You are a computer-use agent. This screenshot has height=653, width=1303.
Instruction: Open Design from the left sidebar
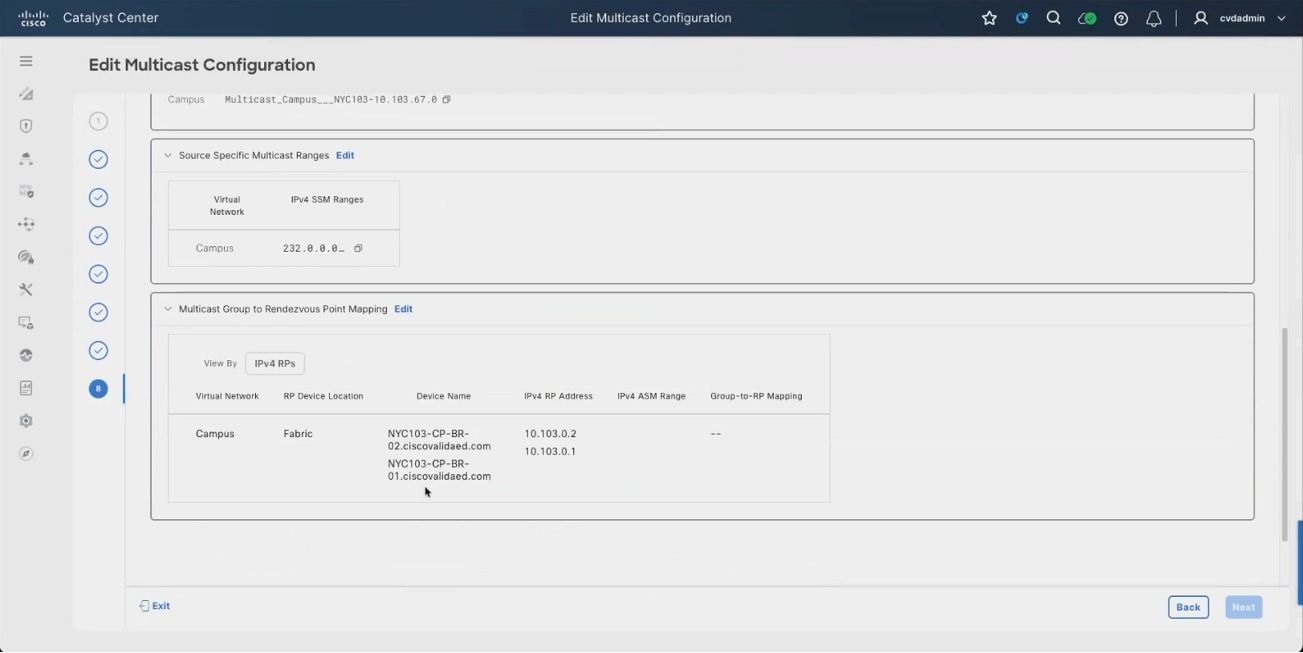coord(26,94)
